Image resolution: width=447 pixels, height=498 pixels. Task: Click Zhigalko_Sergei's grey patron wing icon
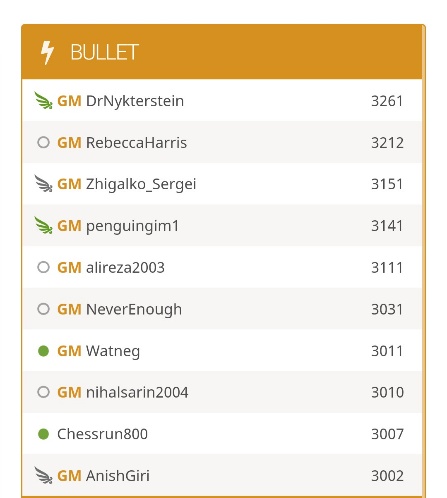43,184
